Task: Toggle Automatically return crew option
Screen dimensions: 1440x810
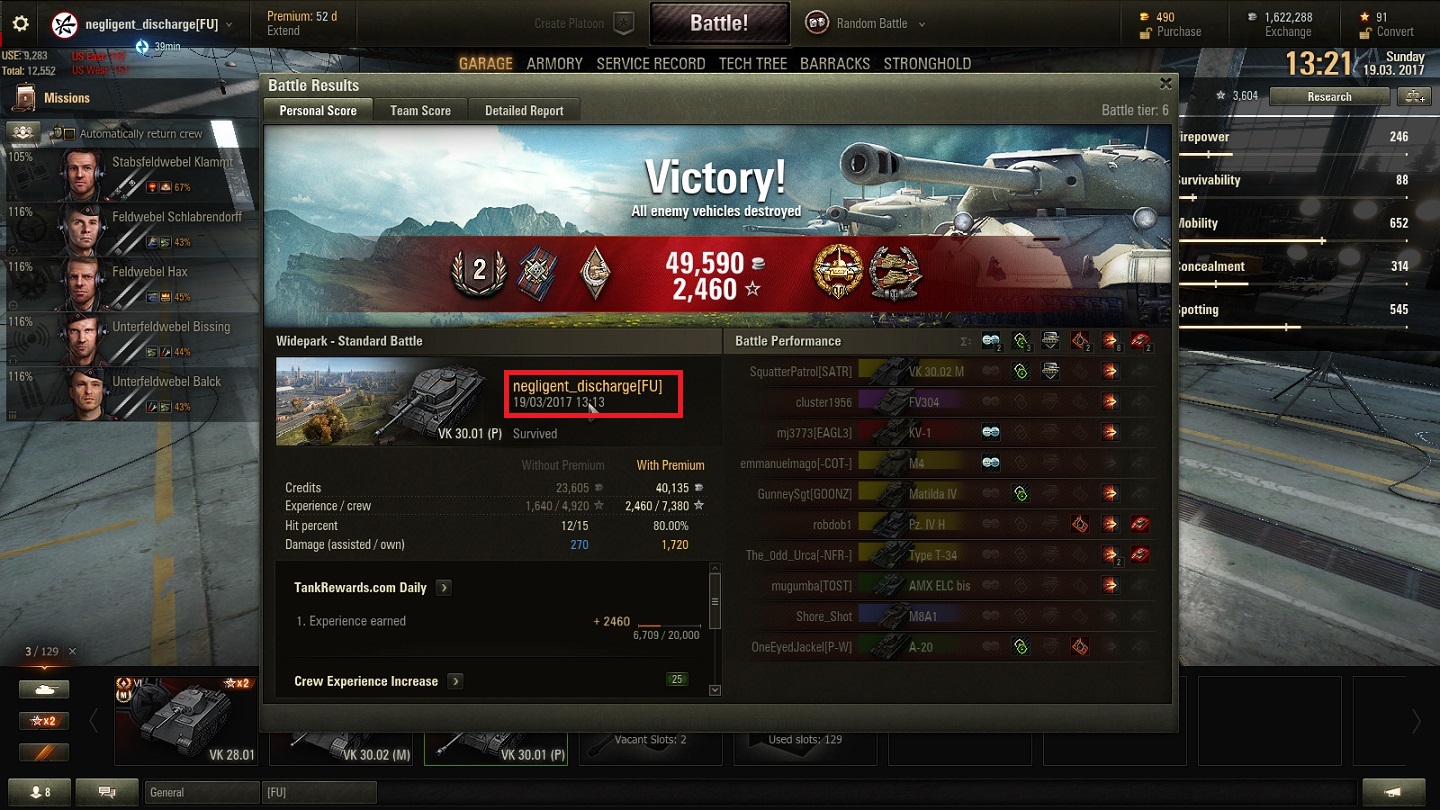Action: point(129,133)
